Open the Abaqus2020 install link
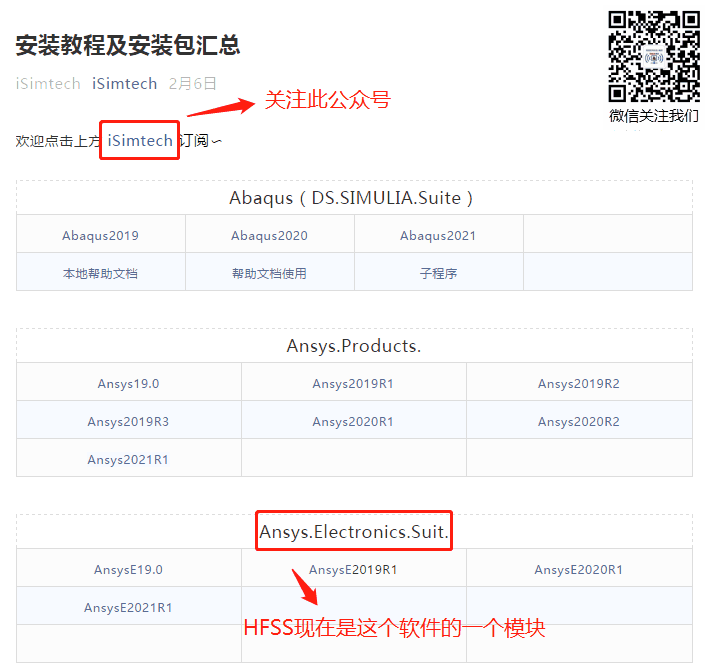Viewport: 709px width, 668px height. 269,236
